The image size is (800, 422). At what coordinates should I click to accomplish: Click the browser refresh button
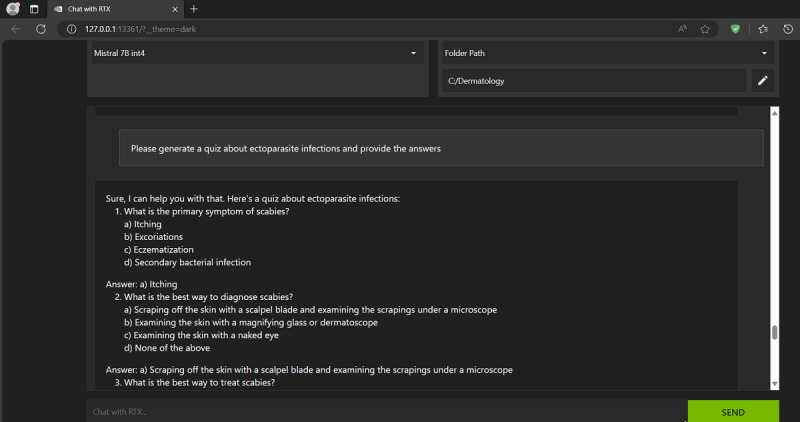(x=41, y=29)
